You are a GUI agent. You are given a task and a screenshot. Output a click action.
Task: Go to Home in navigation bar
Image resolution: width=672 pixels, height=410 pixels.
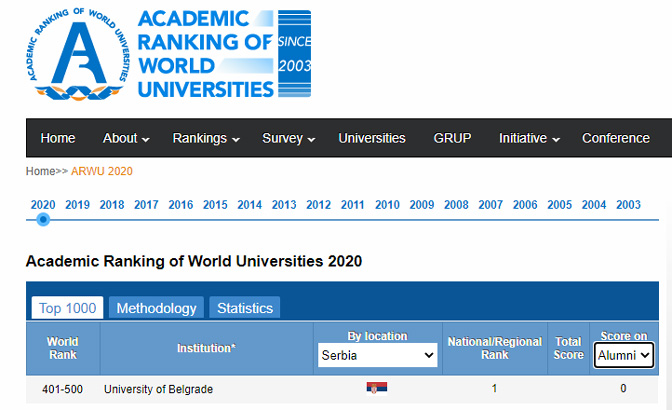coord(58,139)
